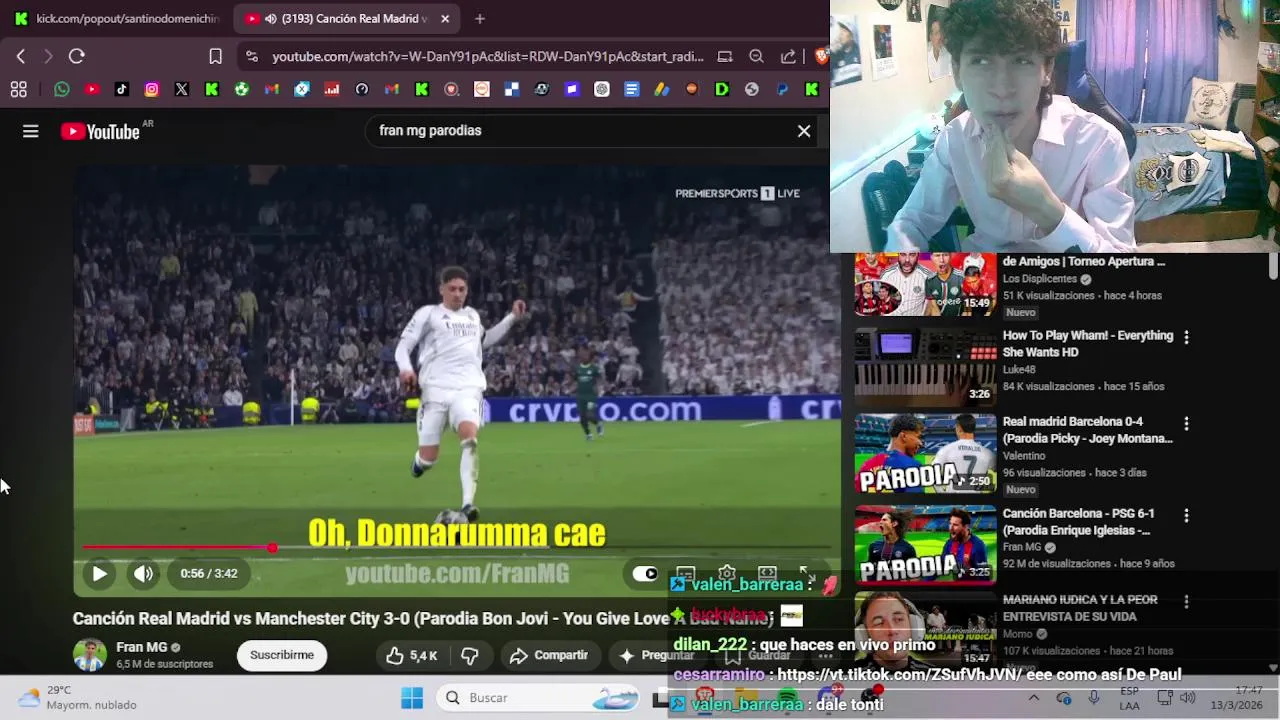The width and height of the screenshot is (1280, 720).
Task: Open the TikTok bookmark
Action: (122, 89)
